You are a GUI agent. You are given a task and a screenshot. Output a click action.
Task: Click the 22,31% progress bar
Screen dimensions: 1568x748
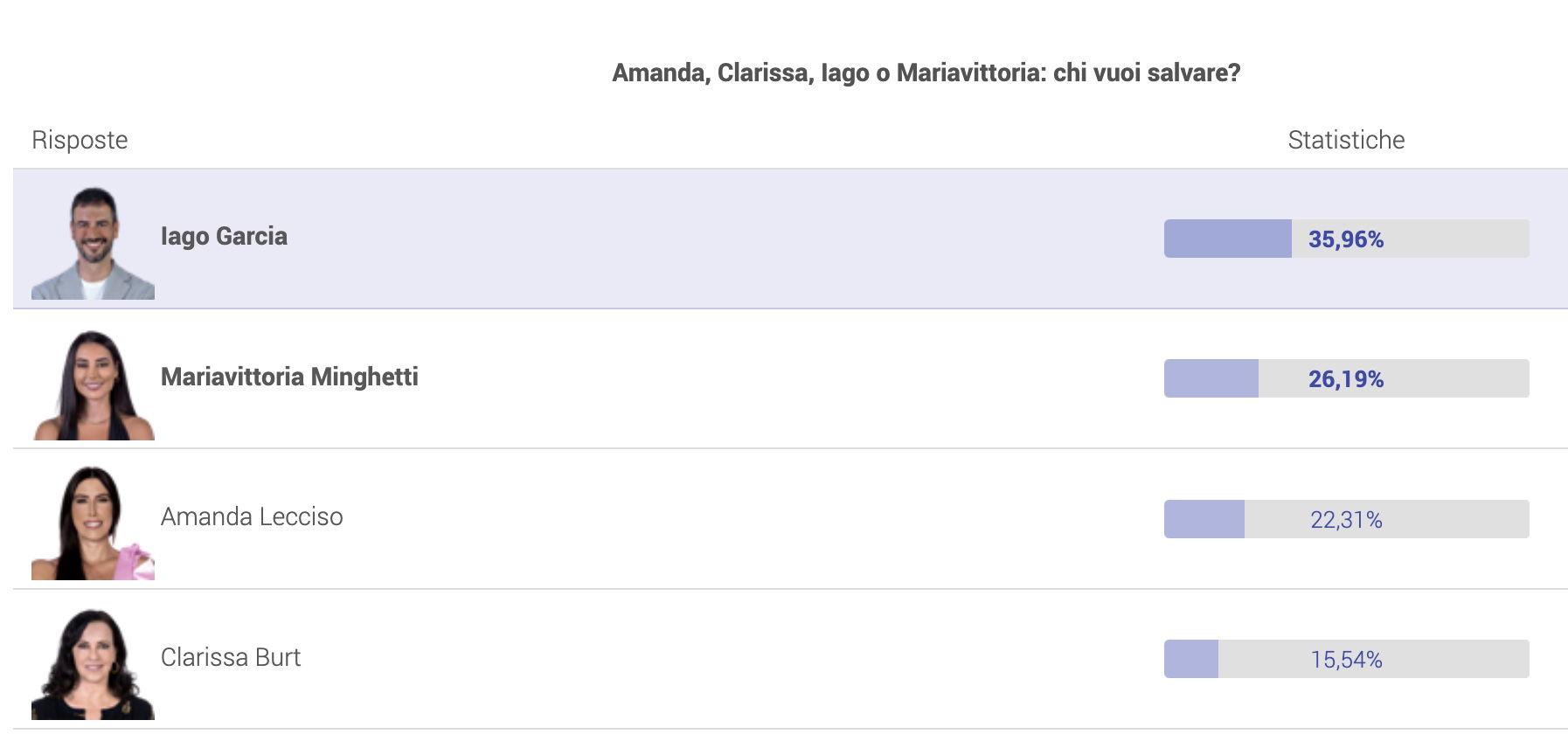pos(1346,519)
